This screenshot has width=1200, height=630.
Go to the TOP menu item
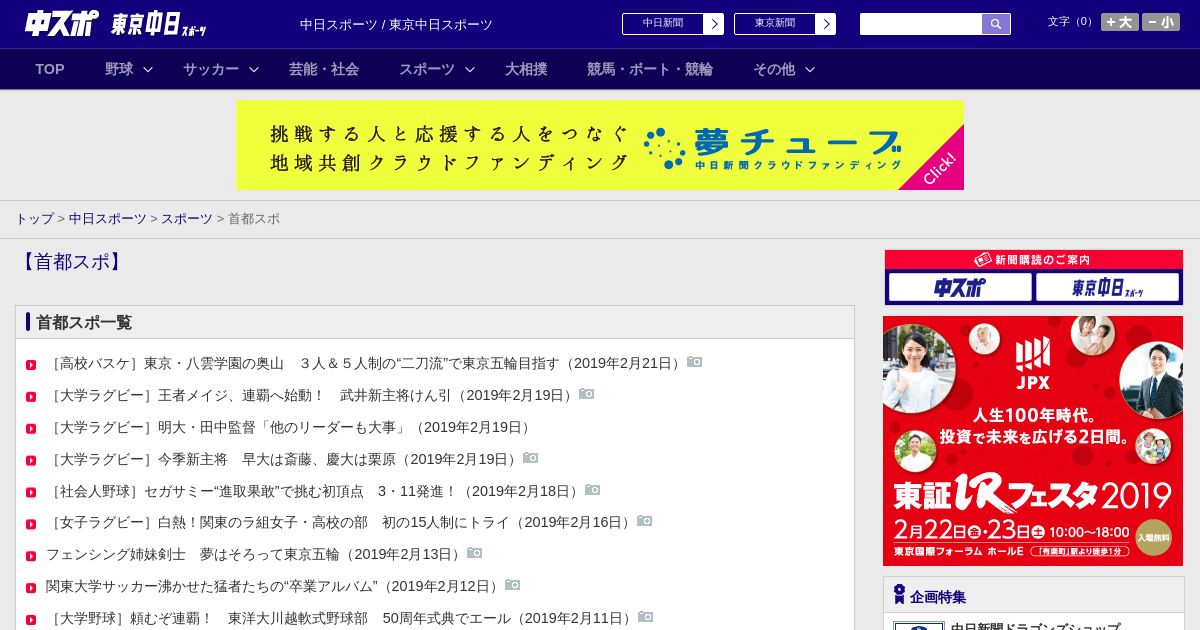pyautogui.click(x=50, y=69)
